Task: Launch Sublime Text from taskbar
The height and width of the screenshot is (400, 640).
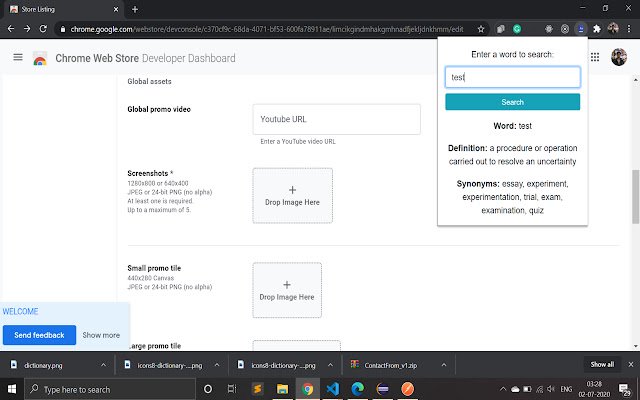Action: click(258, 389)
